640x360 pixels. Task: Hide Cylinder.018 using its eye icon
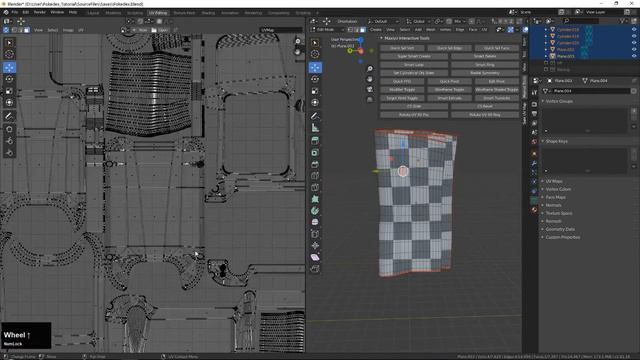[634, 30]
